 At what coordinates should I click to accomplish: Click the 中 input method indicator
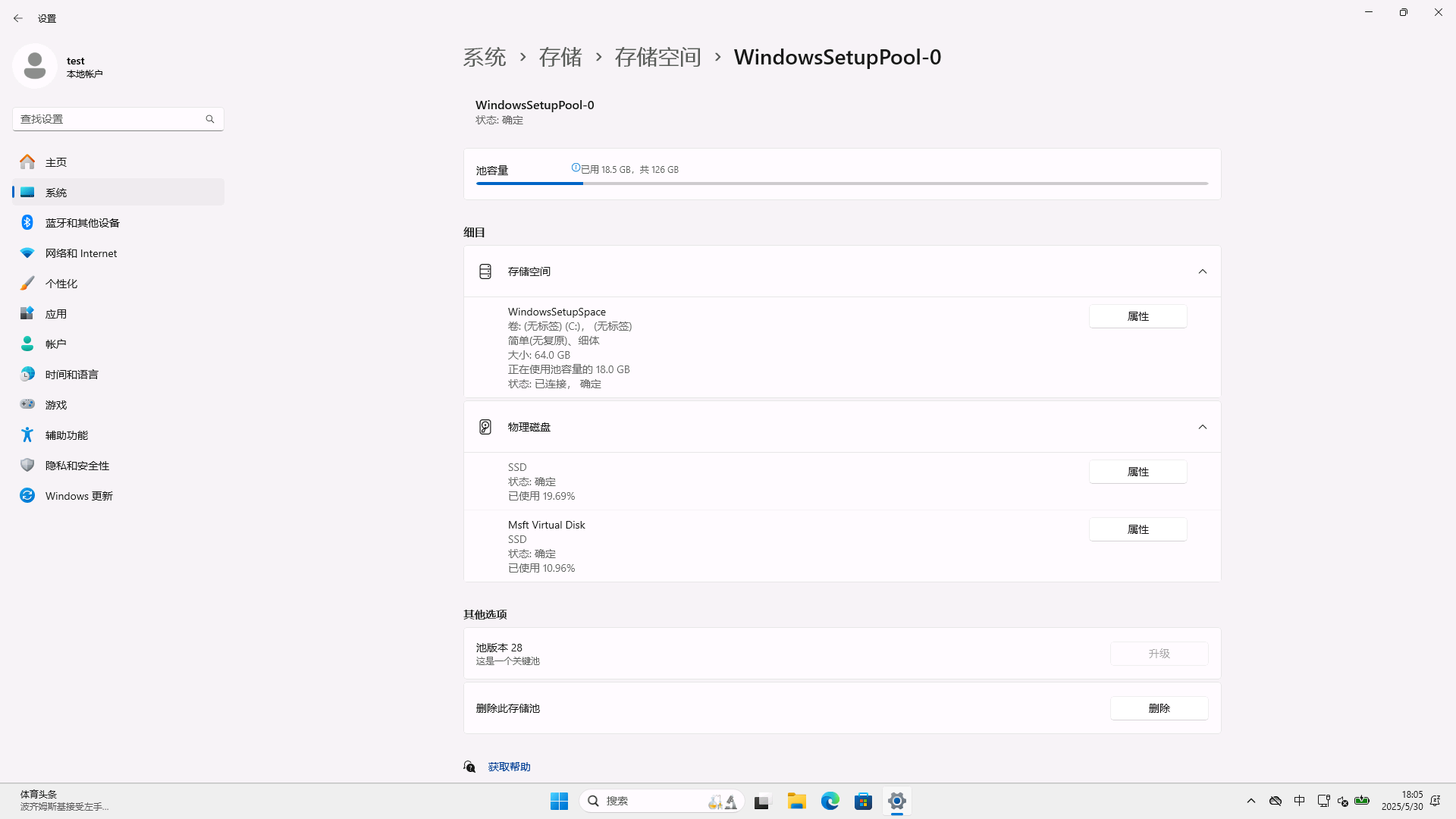[x=1300, y=801]
